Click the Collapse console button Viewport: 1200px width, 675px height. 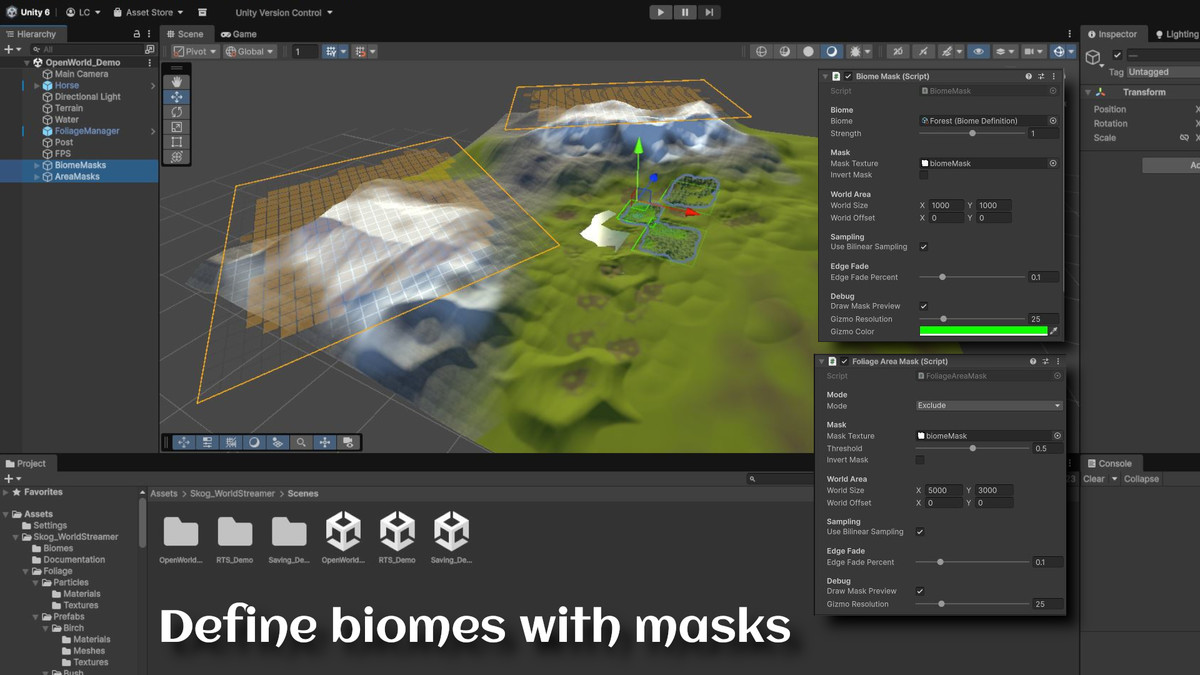click(1141, 479)
